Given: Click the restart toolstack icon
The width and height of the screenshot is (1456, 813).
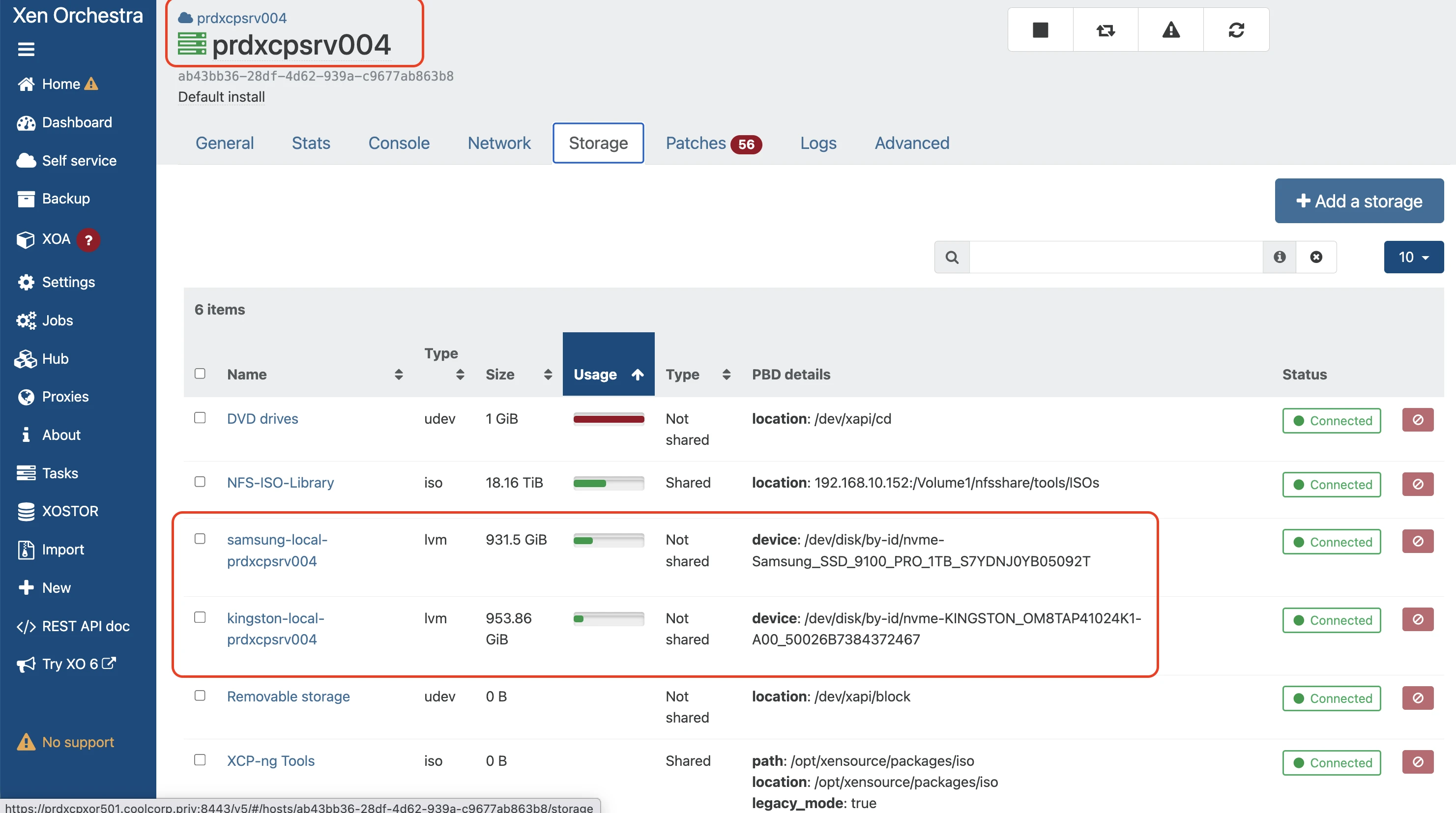Looking at the screenshot, I should click(x=1106, y=29).
